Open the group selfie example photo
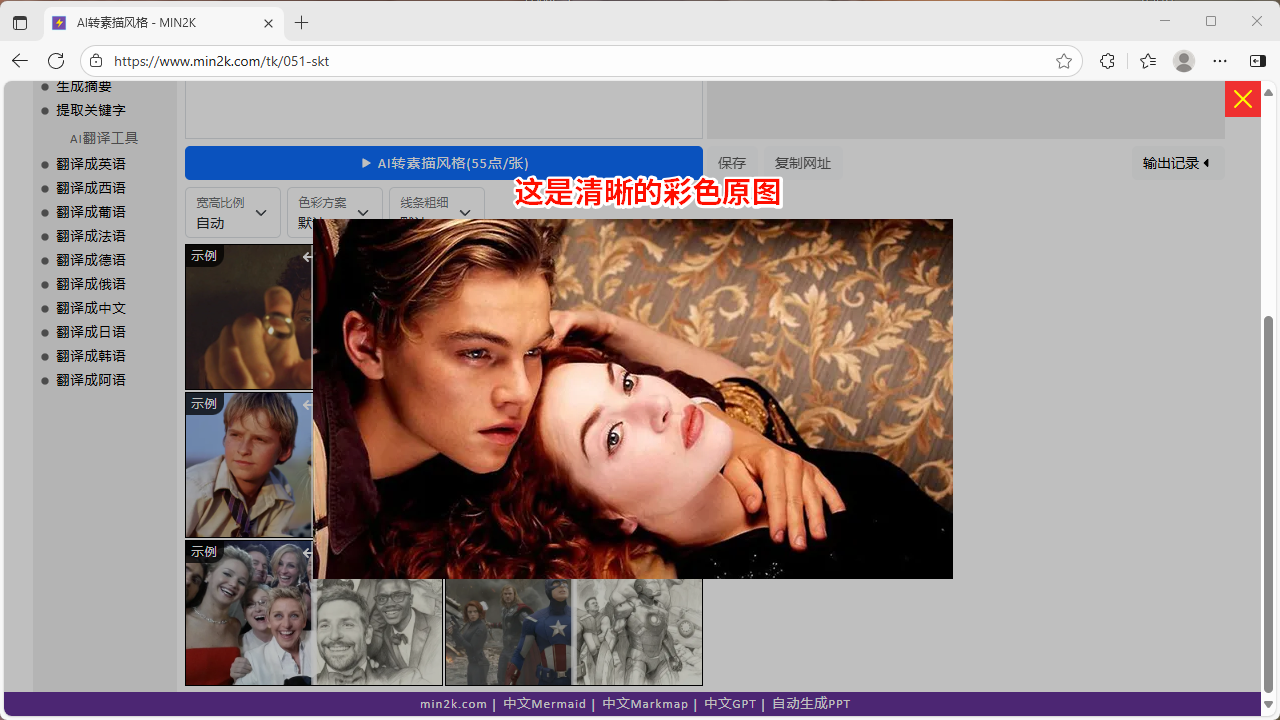The width and height of the screenshot is (1280, 720). point(249,613)
